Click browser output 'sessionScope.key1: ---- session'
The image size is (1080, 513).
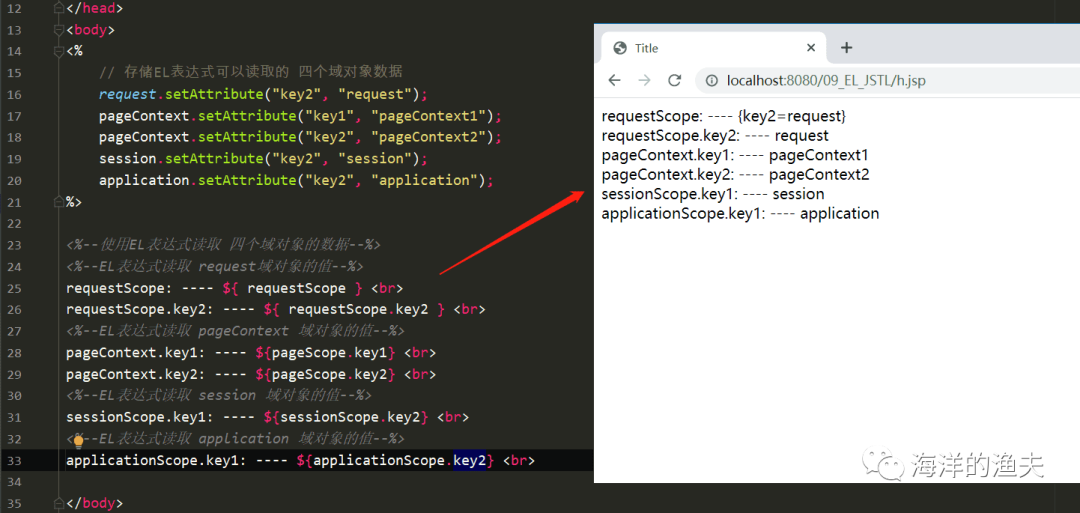click(x=713, y=193)
